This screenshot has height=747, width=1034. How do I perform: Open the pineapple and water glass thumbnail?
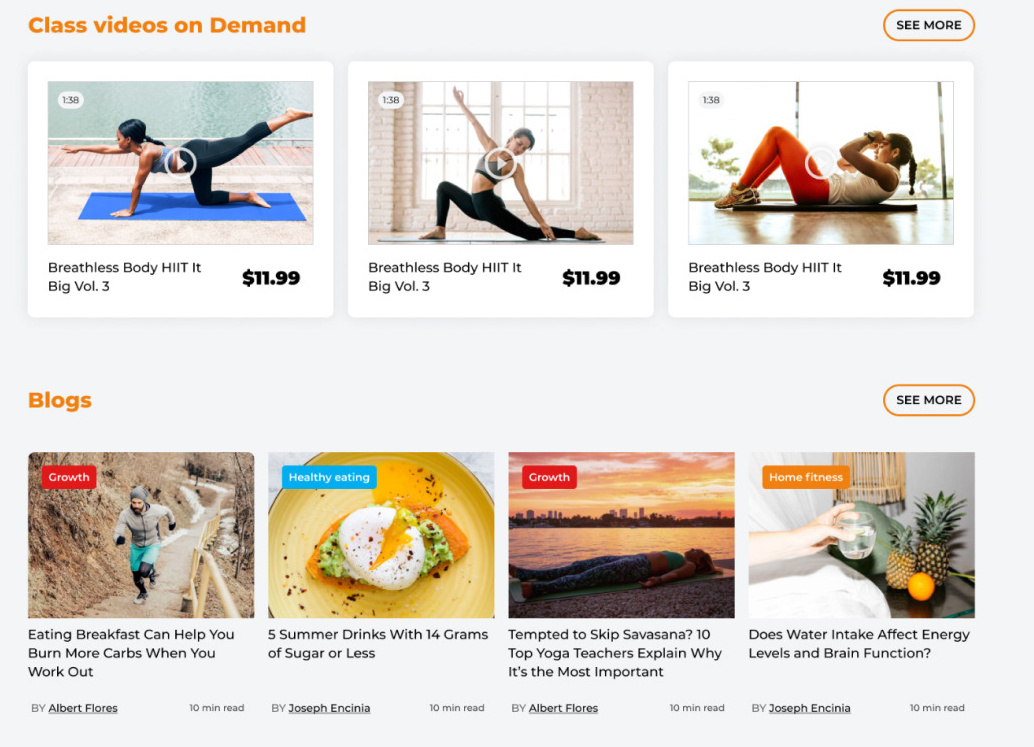[861, 535]
